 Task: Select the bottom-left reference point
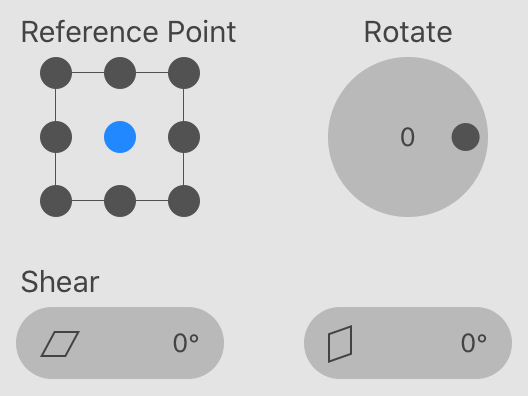click(x=56, y=201)
